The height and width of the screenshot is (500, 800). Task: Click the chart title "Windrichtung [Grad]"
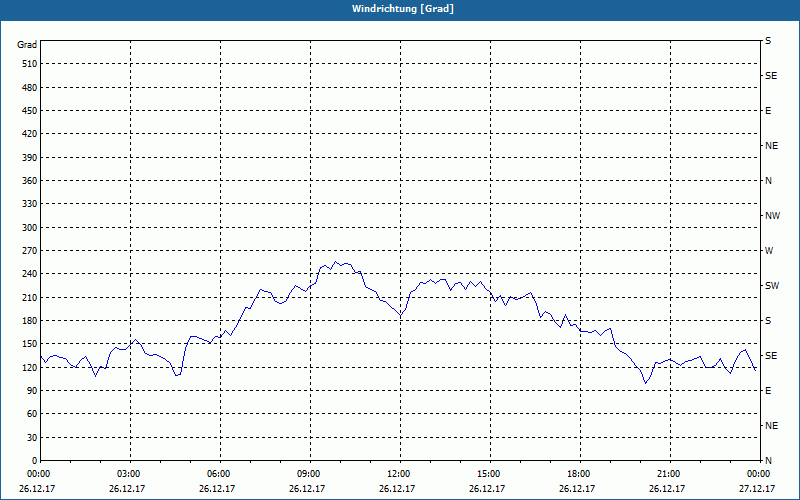tap(403, 9)
